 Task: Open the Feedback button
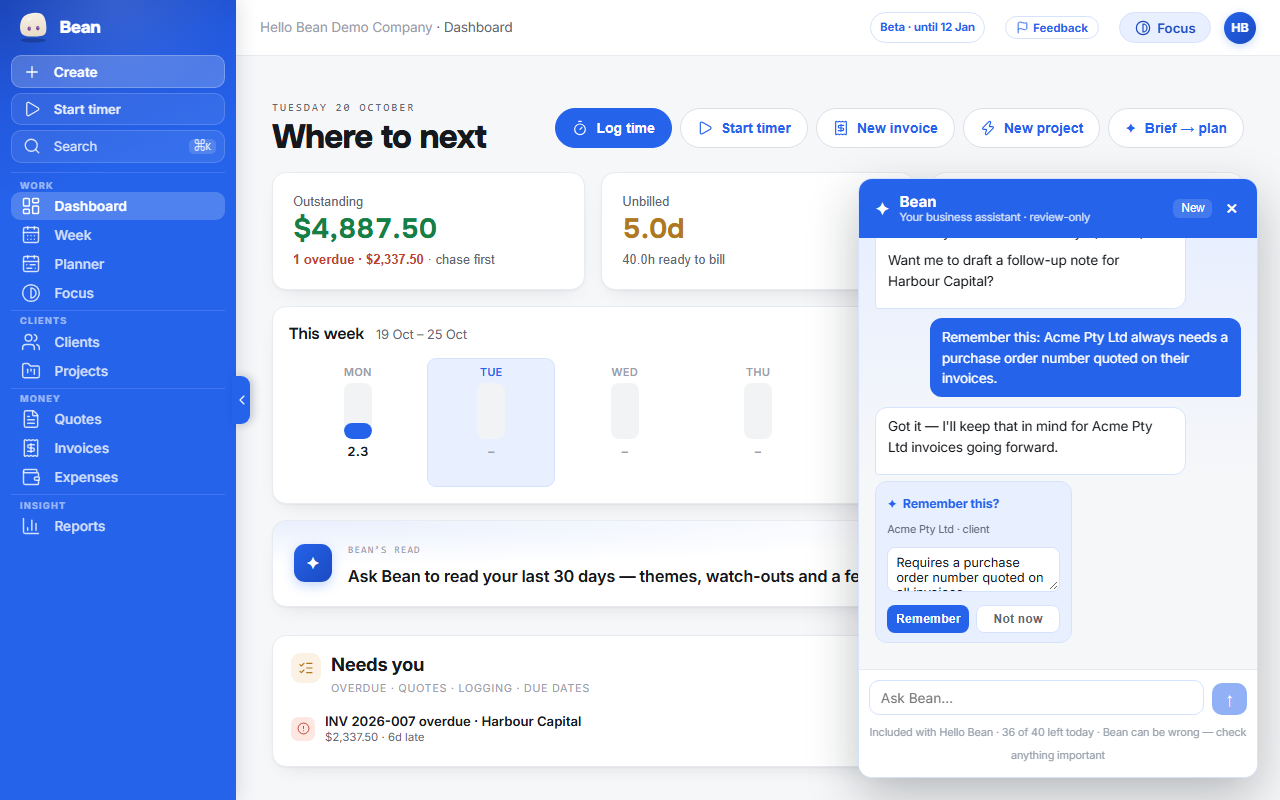pyautogui.click(x=1052, y=28)
